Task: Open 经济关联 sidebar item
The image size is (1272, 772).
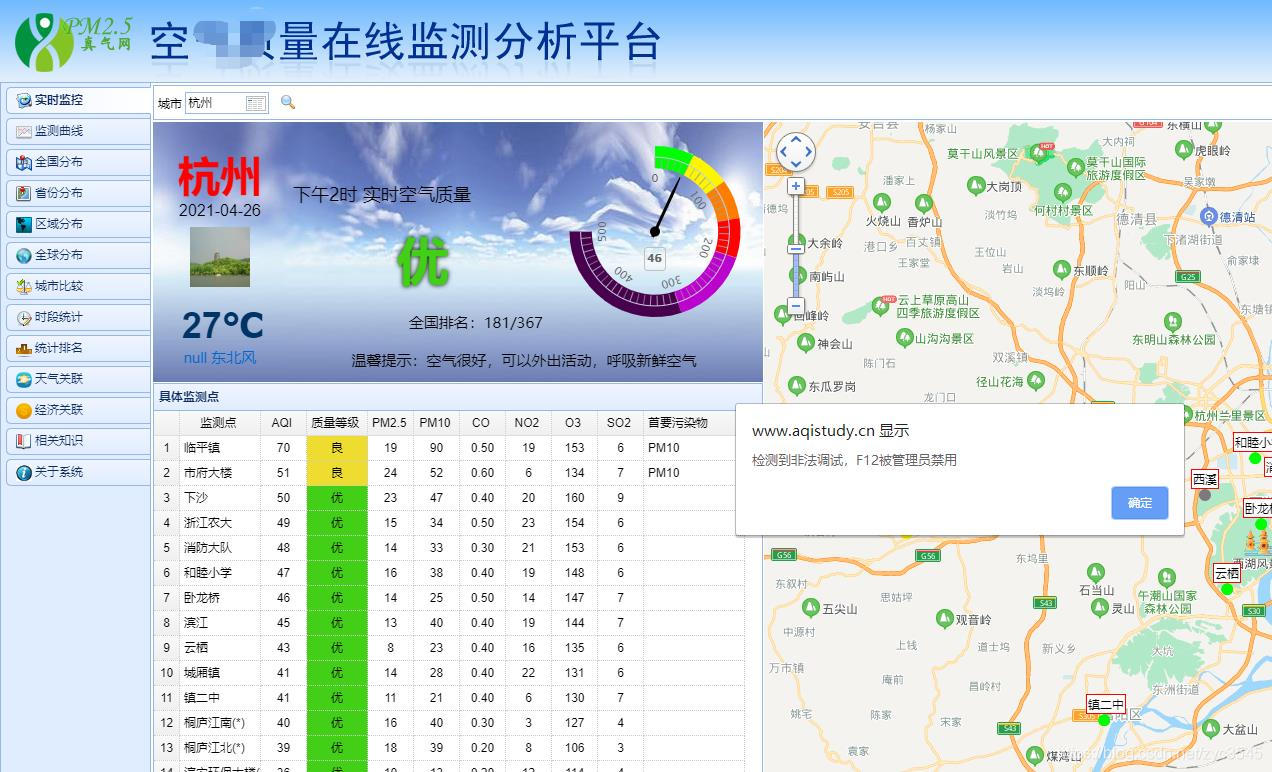Action: 78,410
